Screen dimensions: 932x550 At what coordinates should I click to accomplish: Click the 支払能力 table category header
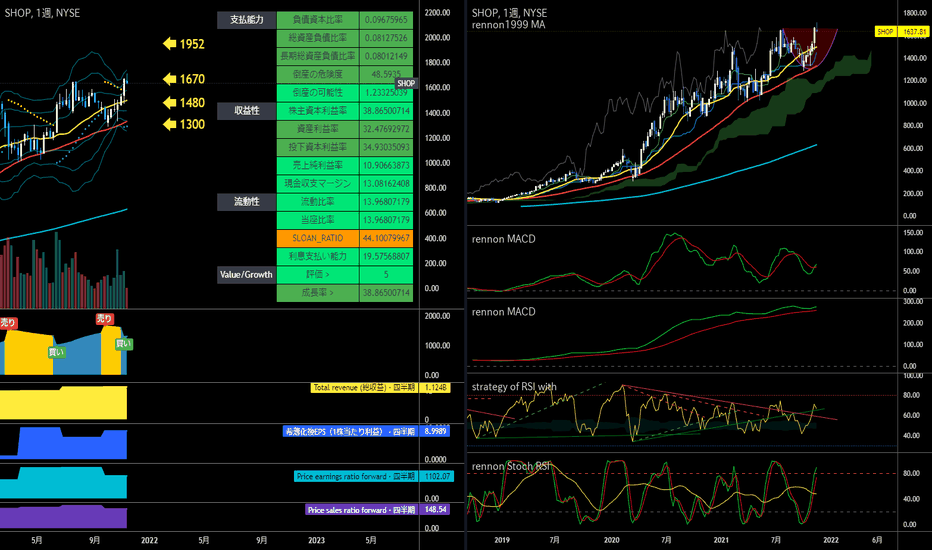(247, 20)
